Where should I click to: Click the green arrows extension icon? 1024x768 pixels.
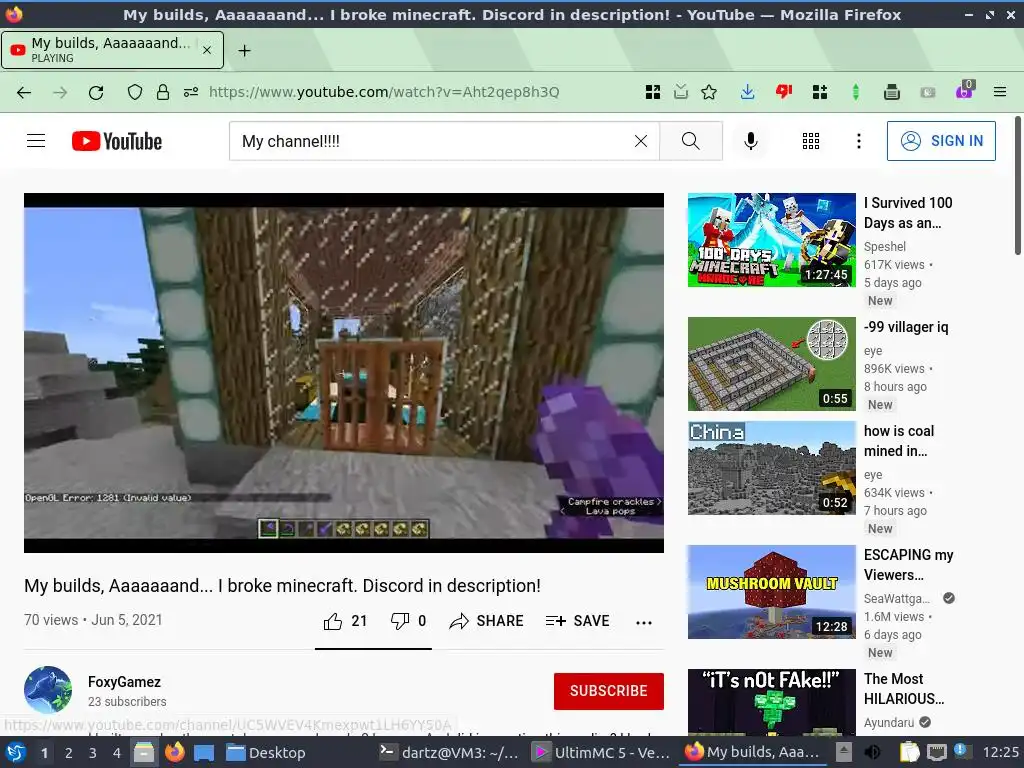(856, 92)
